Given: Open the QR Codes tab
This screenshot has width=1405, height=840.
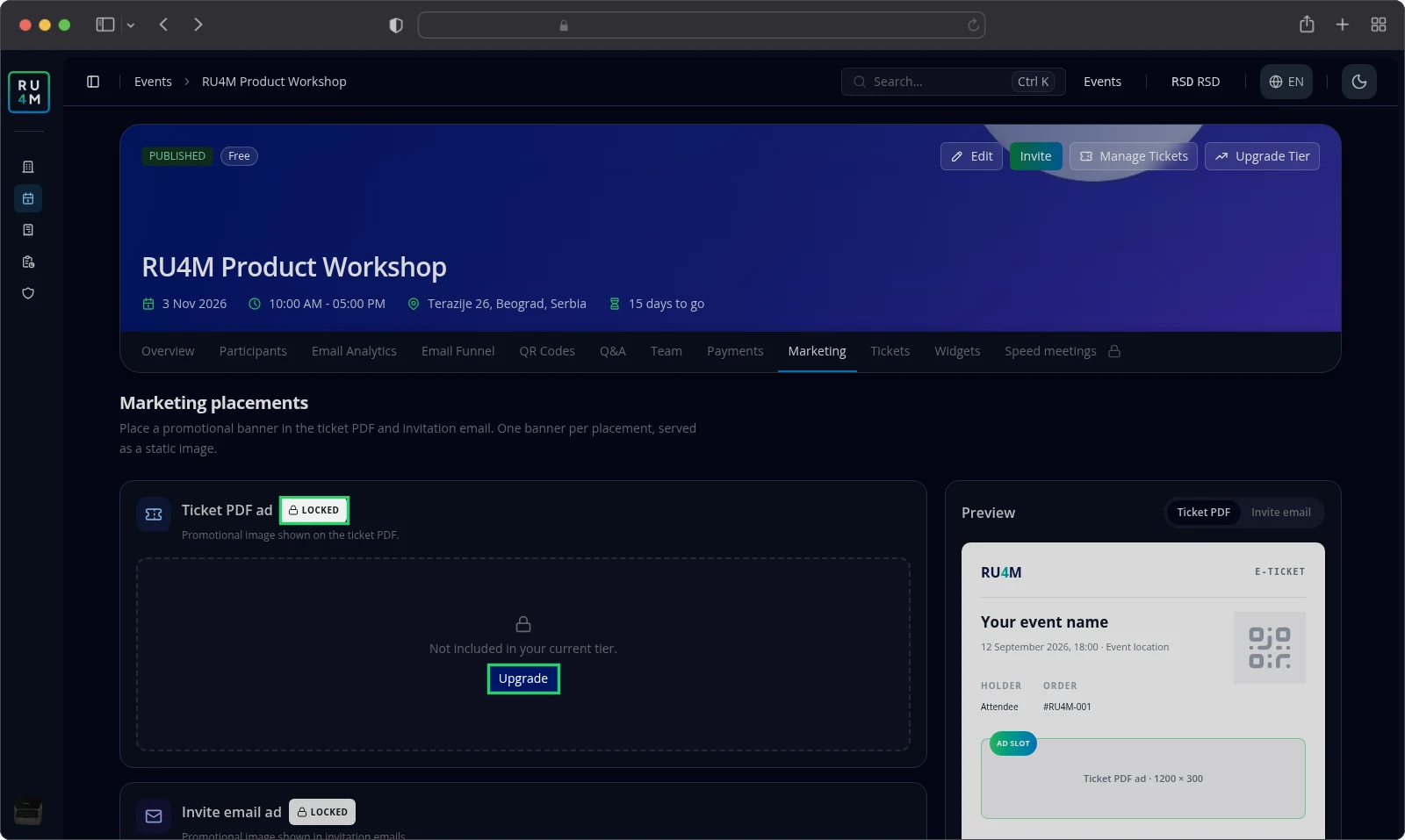Looking at the screenshot, I should 547,351.
